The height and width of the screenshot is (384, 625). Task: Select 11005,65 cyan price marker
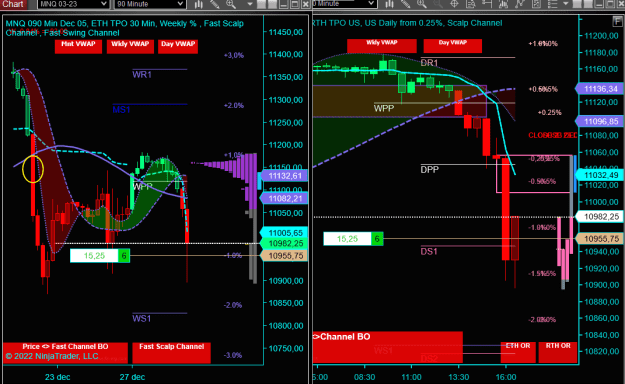(x=284, y=232)
